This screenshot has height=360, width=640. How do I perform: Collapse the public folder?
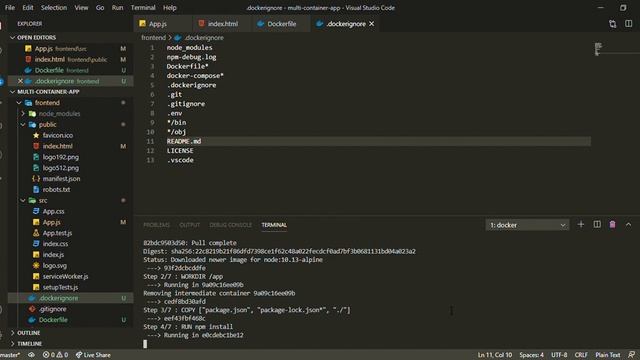point(23,124)
